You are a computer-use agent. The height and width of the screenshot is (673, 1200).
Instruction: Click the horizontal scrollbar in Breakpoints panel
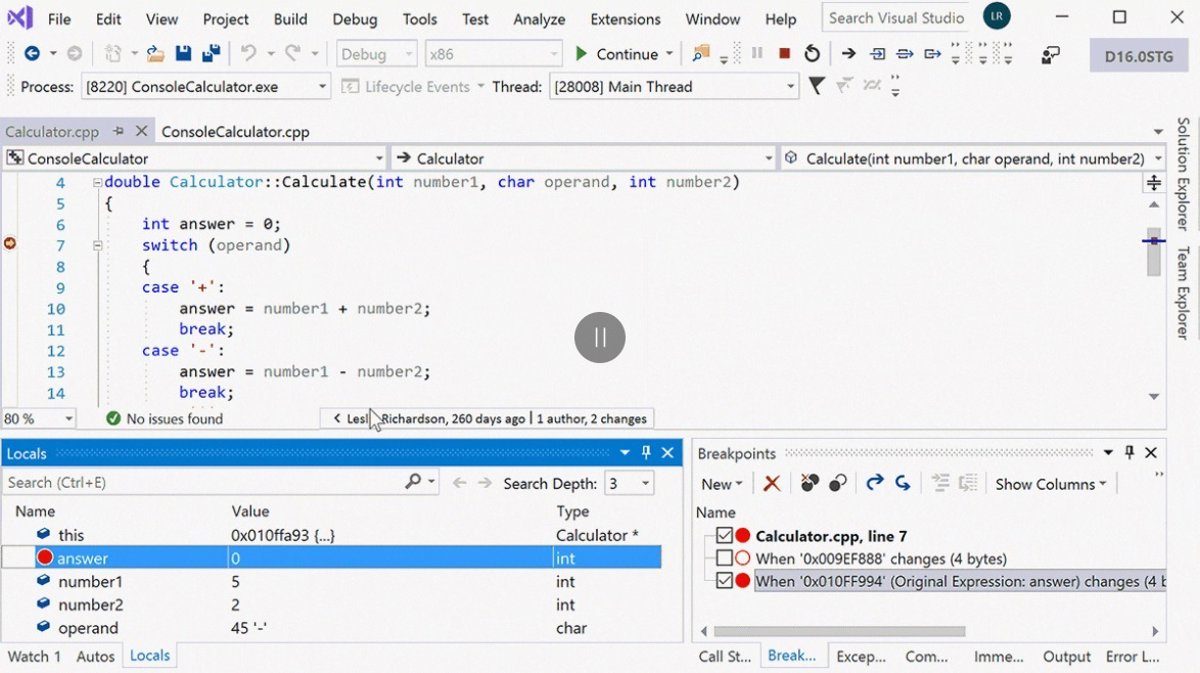838,631
